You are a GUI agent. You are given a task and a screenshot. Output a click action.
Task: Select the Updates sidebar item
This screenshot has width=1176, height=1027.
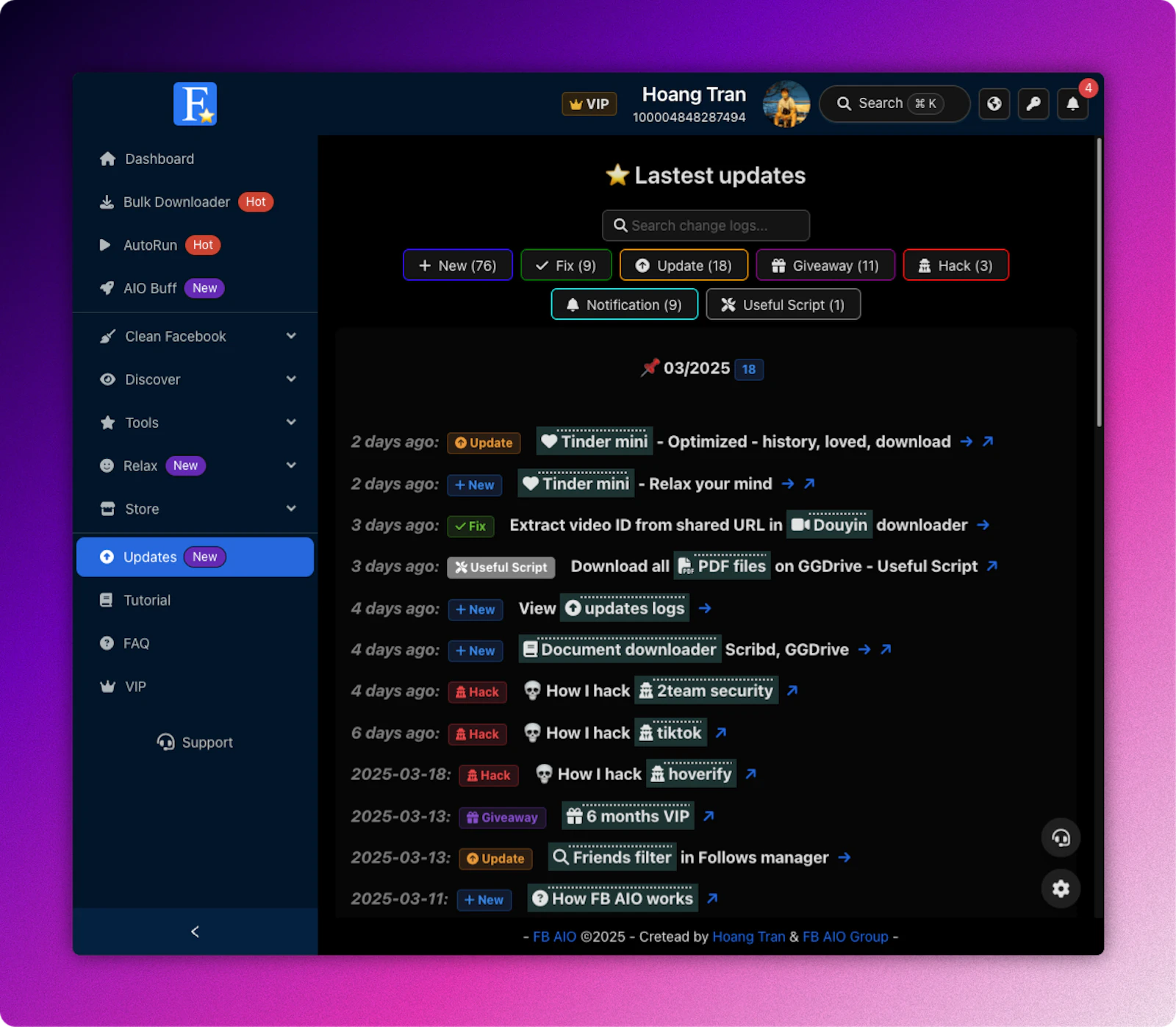pos(195,557)
